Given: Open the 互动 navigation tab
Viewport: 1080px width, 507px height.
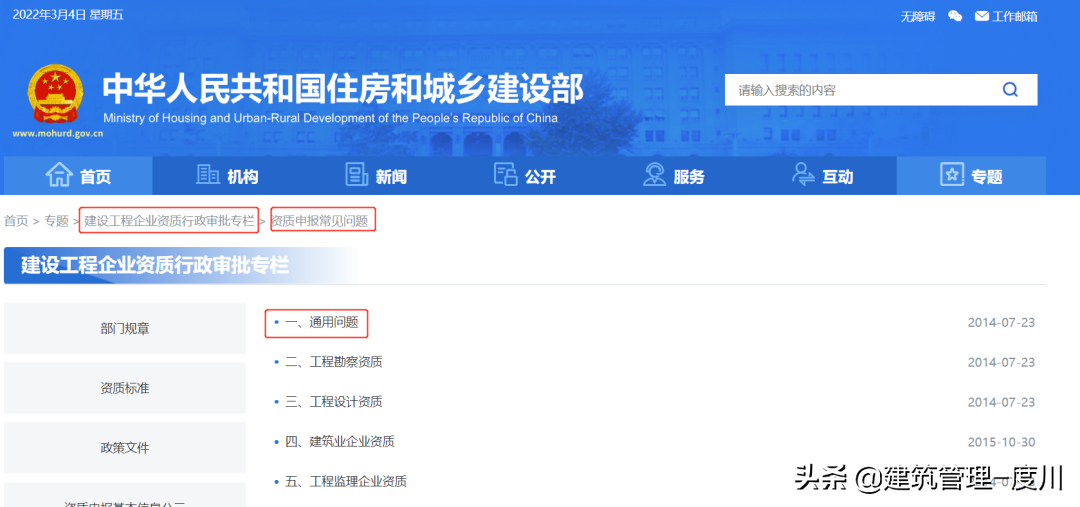Looking at the screenshot, I should coord(822,176).
